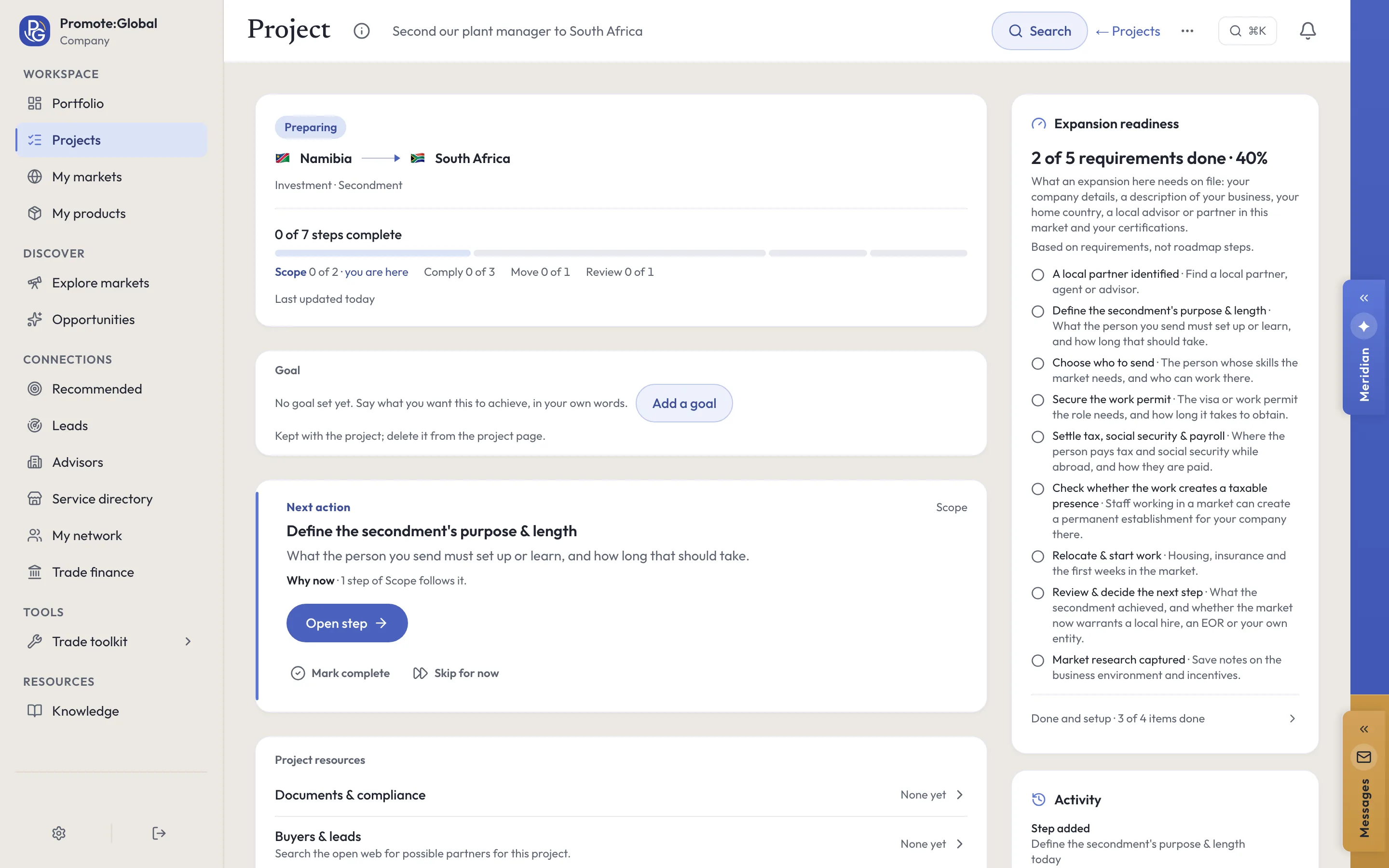Open the three-dot more options menu

click(x=1187, y=31)
